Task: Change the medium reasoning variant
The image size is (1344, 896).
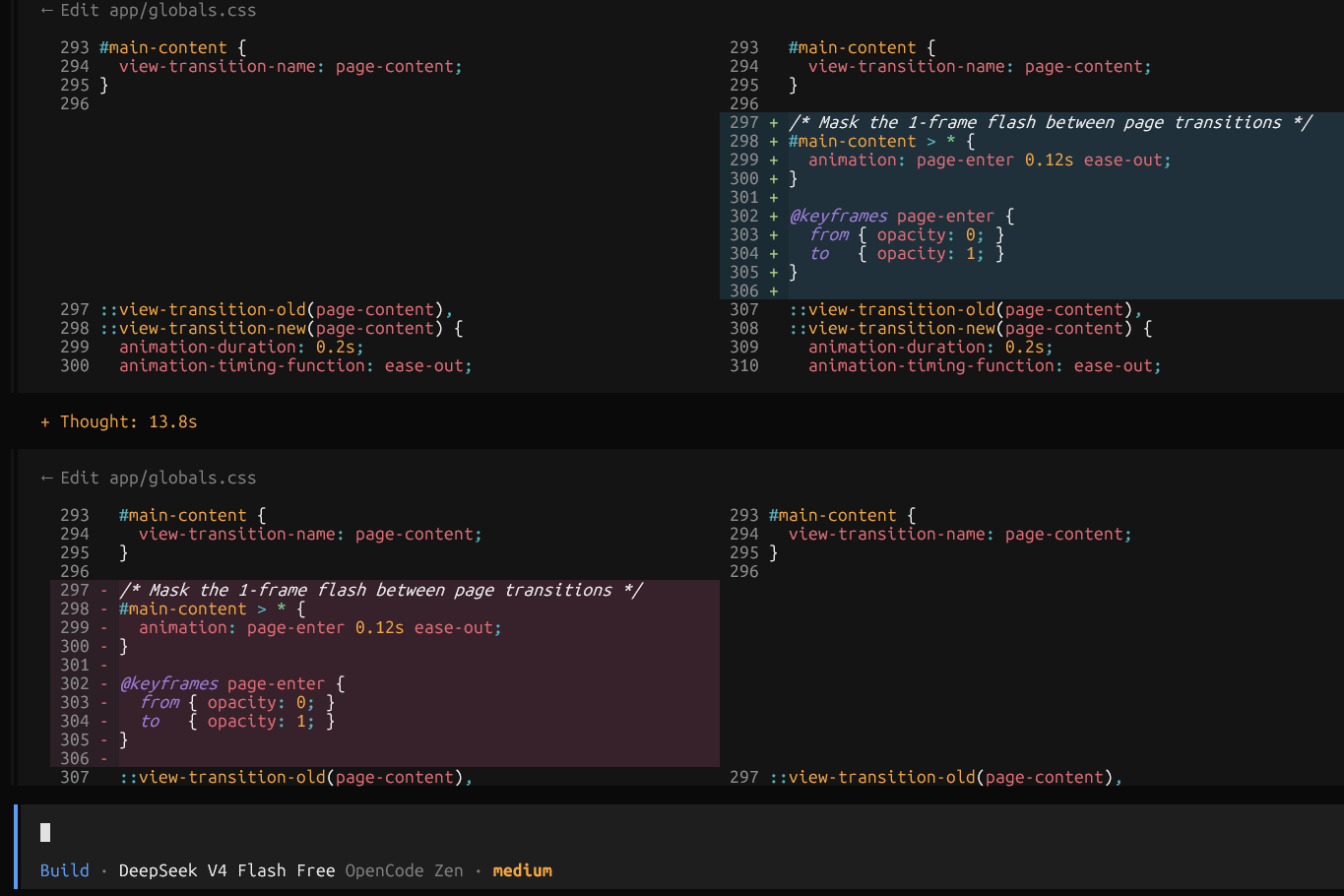Action: point(523,870)
